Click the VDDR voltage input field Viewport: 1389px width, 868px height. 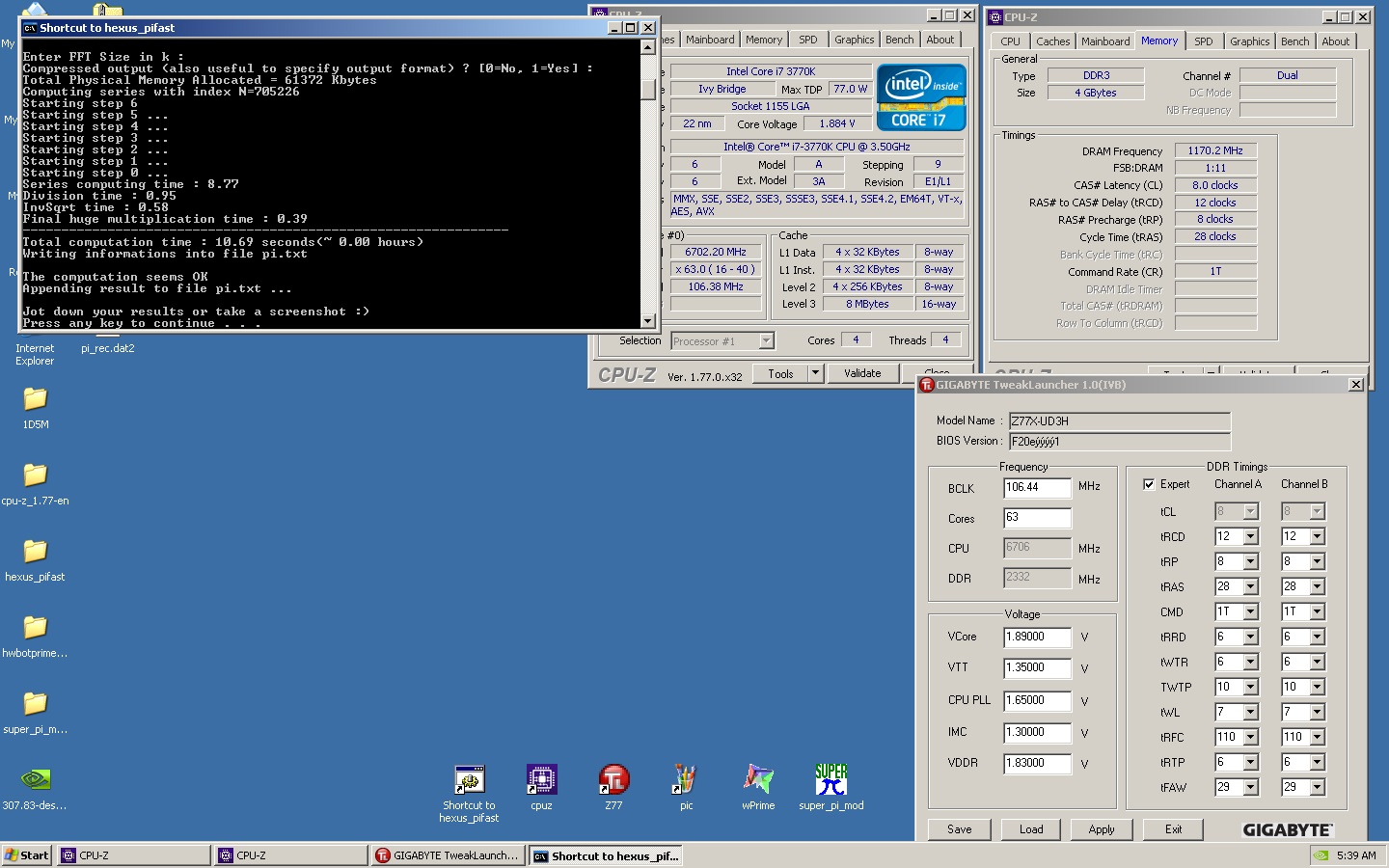tap(1037, 763)
